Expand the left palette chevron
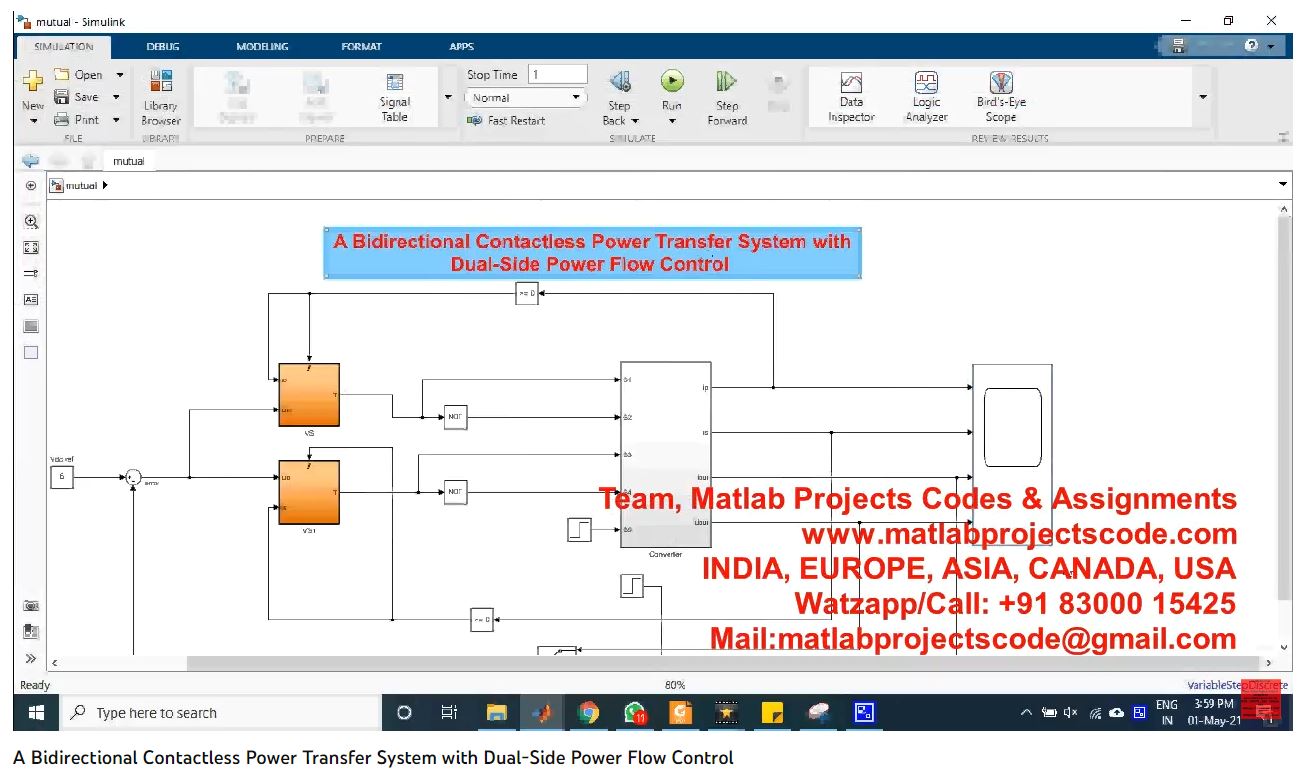Screen dimensions: 1305x776 31,658
